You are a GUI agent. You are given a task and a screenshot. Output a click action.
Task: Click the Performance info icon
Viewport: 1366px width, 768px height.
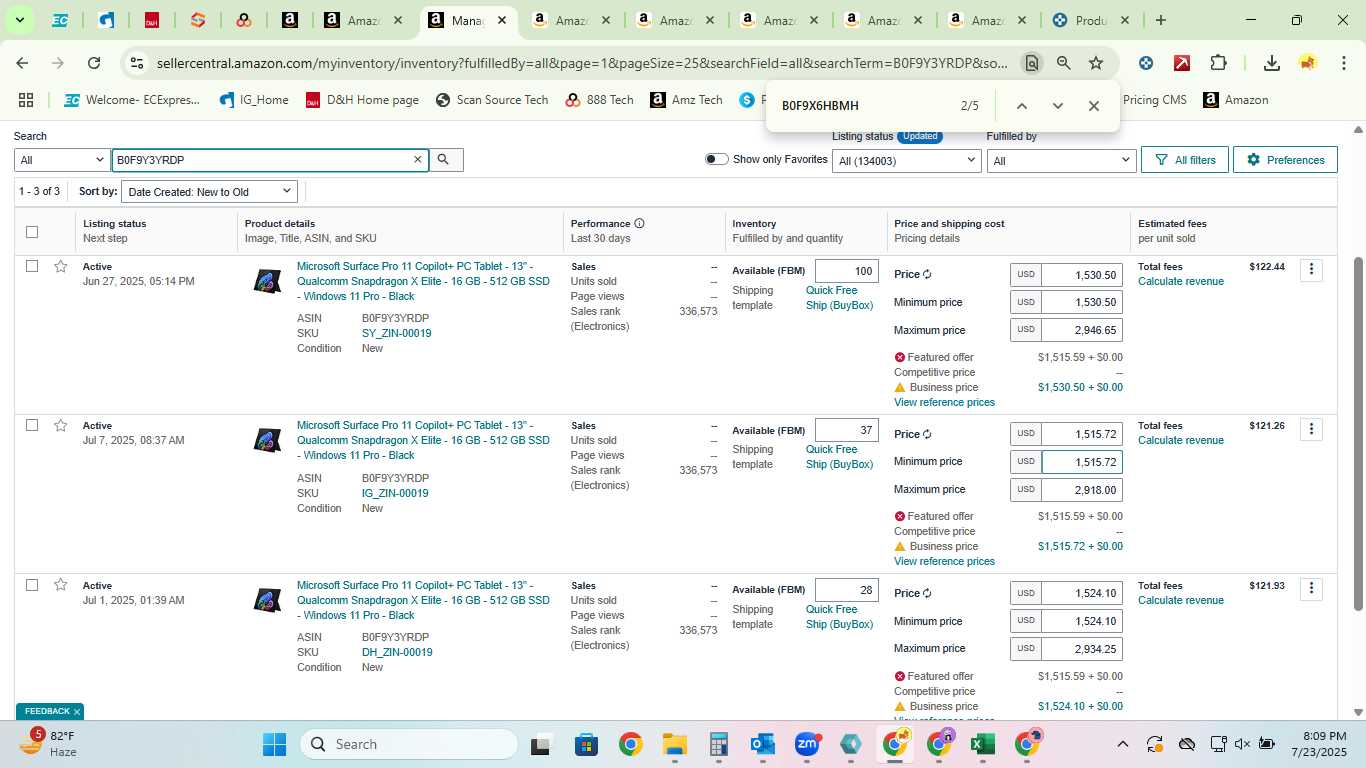coord(639,223)
